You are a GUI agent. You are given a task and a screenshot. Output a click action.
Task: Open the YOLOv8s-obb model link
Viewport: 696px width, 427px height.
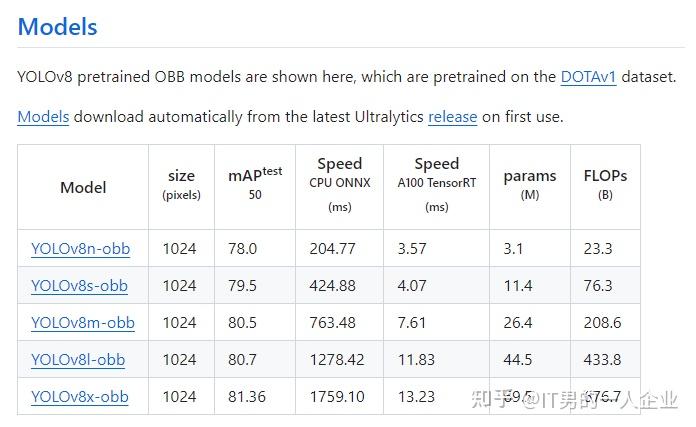click(79, 285)
